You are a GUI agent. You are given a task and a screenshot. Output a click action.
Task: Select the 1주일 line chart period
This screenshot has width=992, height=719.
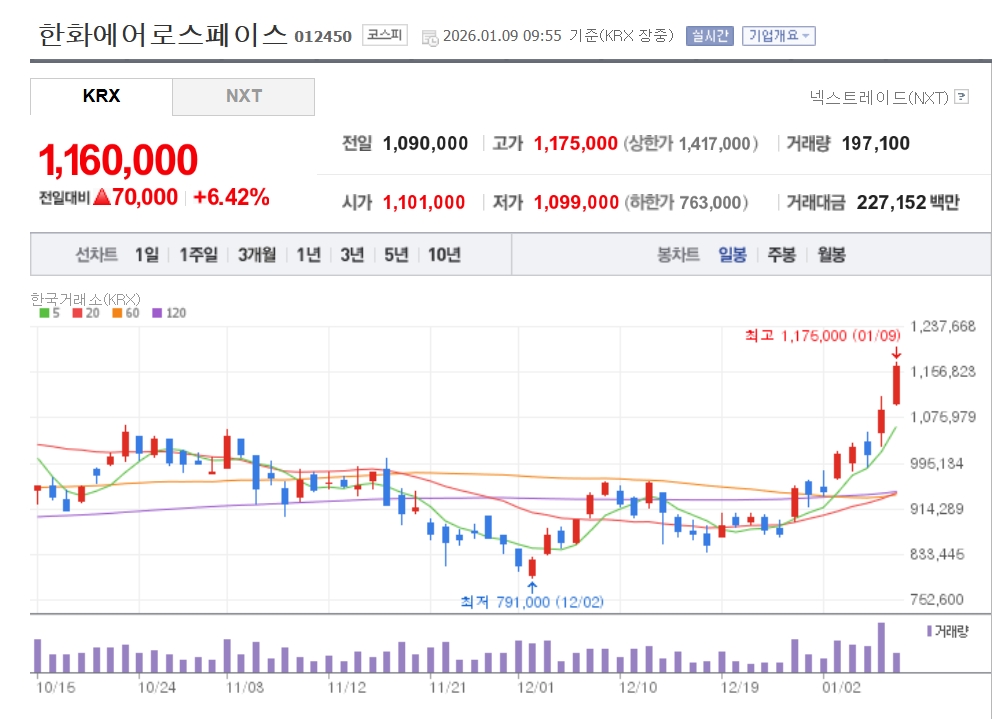198,254
